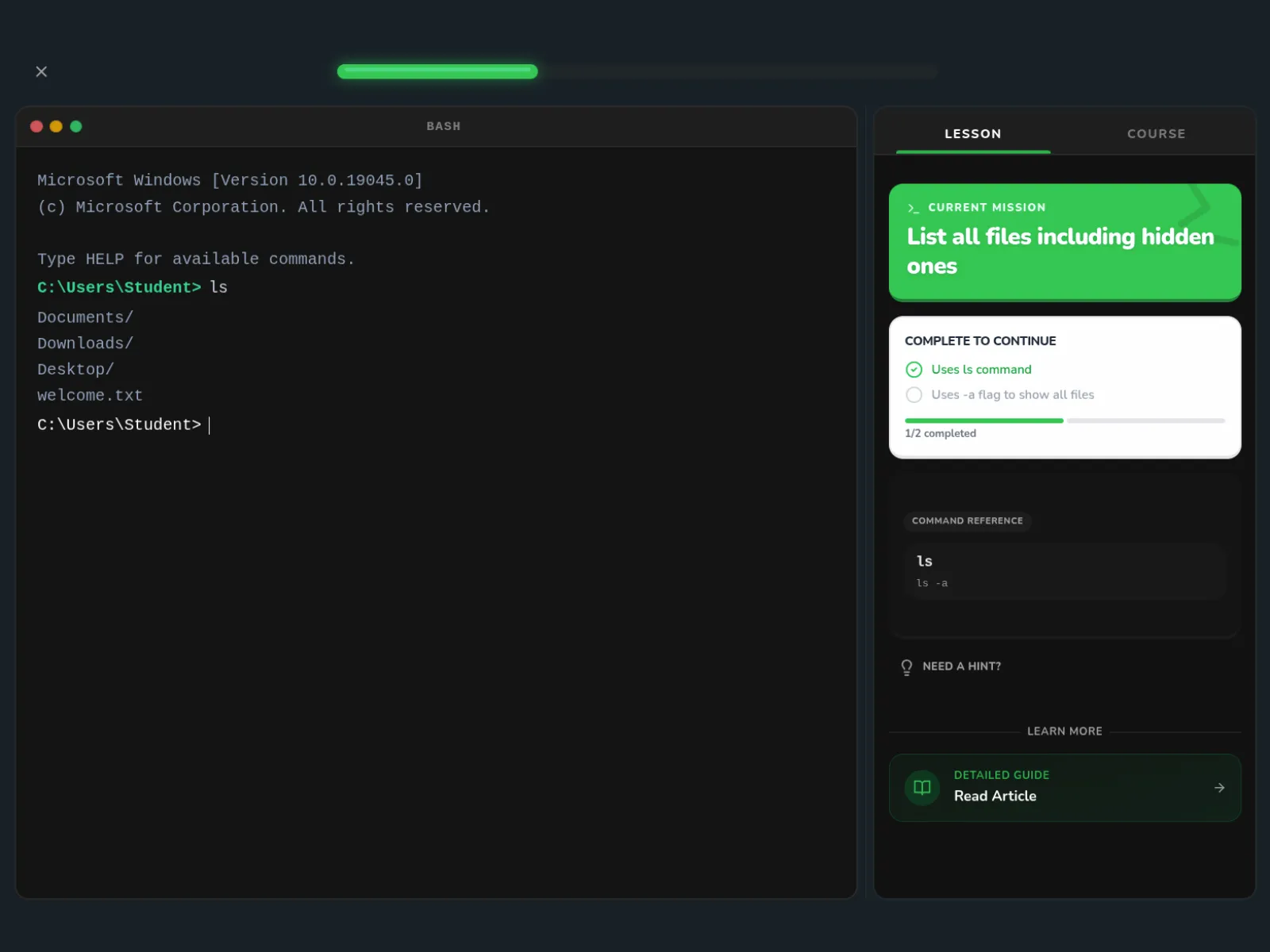Click the '1/2 completed' label

click(941, 433)
